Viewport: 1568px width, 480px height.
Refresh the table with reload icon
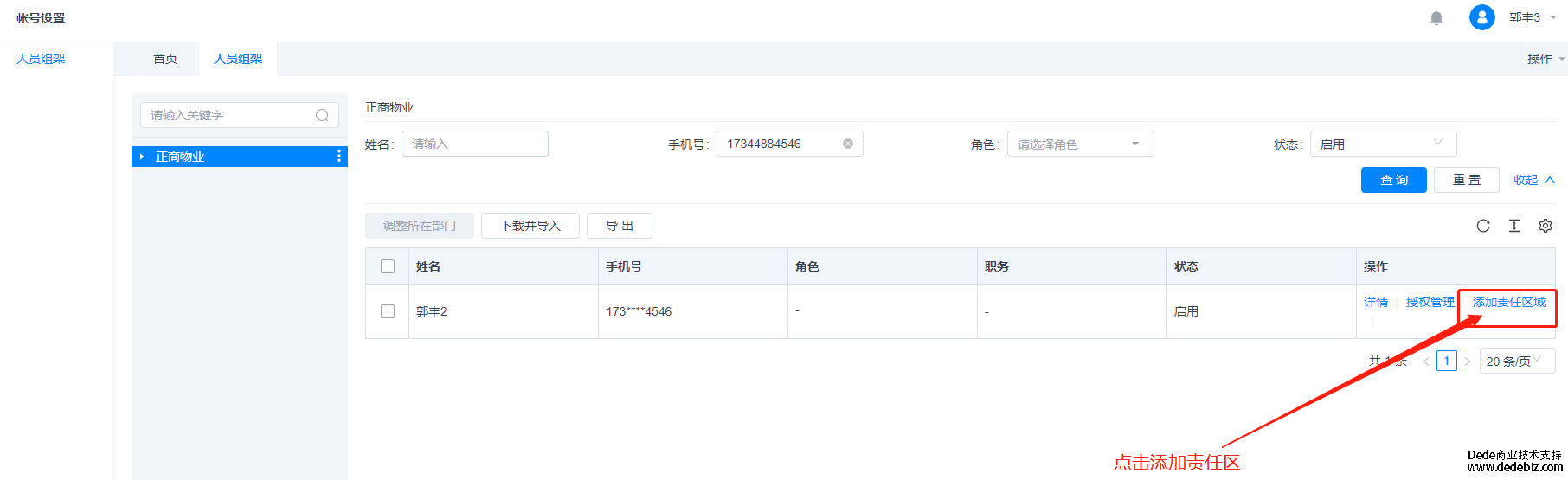coord(1483,226)
